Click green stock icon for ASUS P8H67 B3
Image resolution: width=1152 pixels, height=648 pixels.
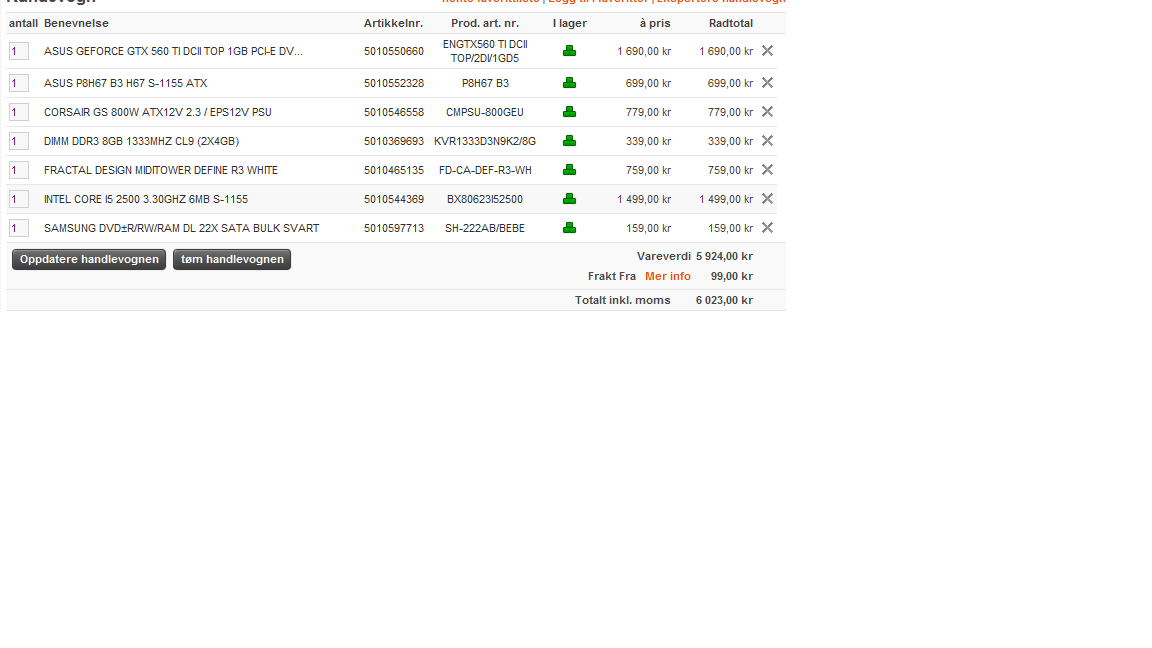click(x=569, y=83)
